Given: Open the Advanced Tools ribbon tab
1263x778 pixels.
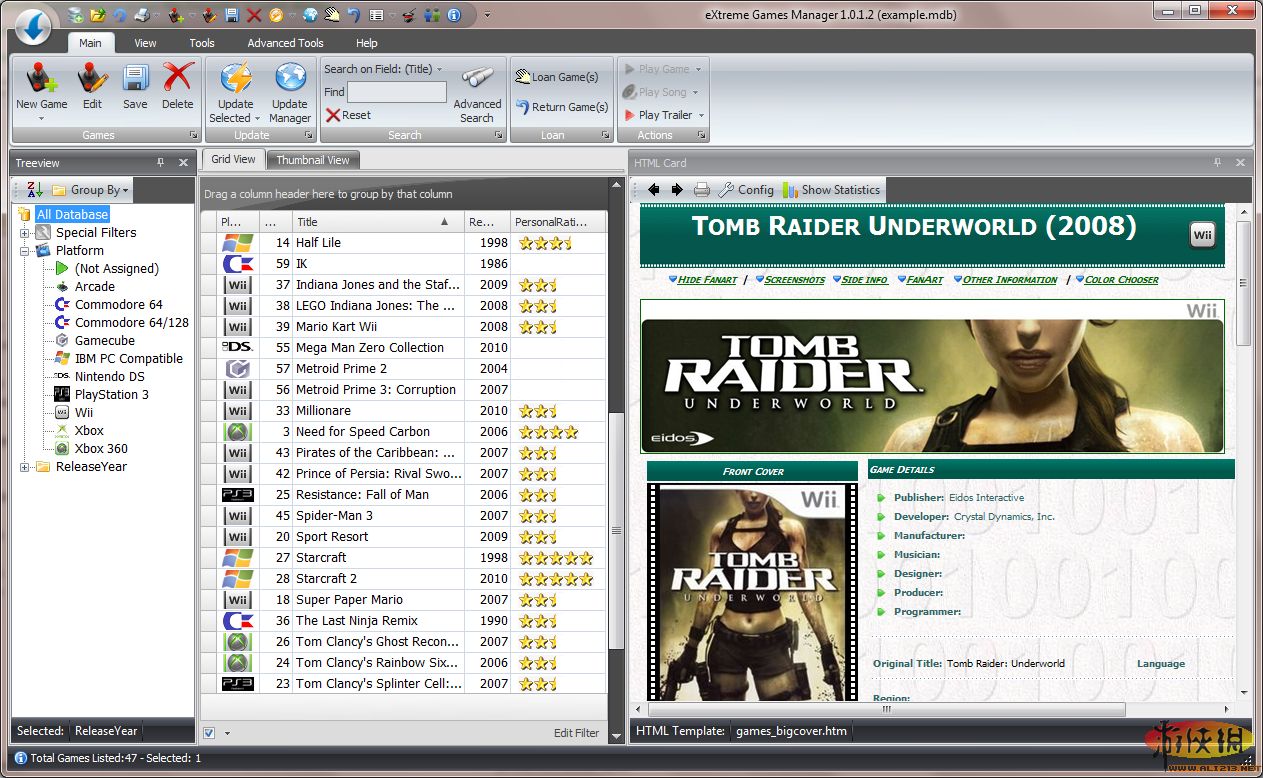Looking at the screenshot, I should (x=285, y=43).
